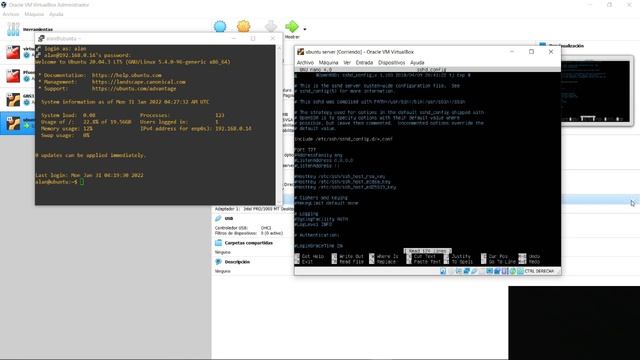The width and height of the screenshot is (640, 360).
Task: Click the ubuntu server VM window title icon
Action: pyautogui.click(x=300, y=52)
